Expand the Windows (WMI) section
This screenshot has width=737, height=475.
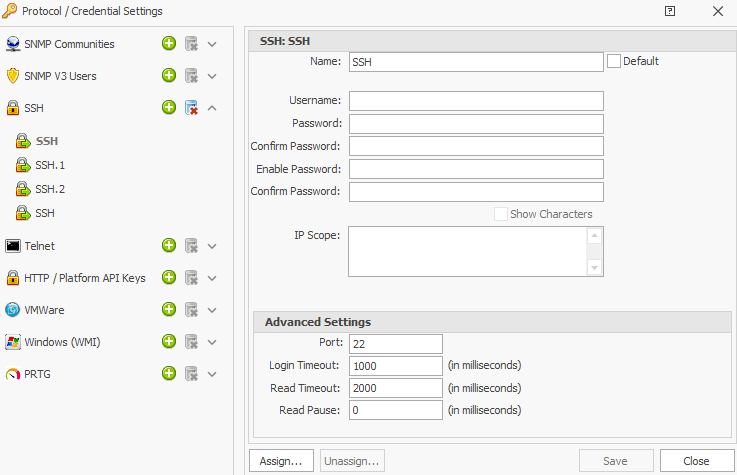(x=212, y=342)
